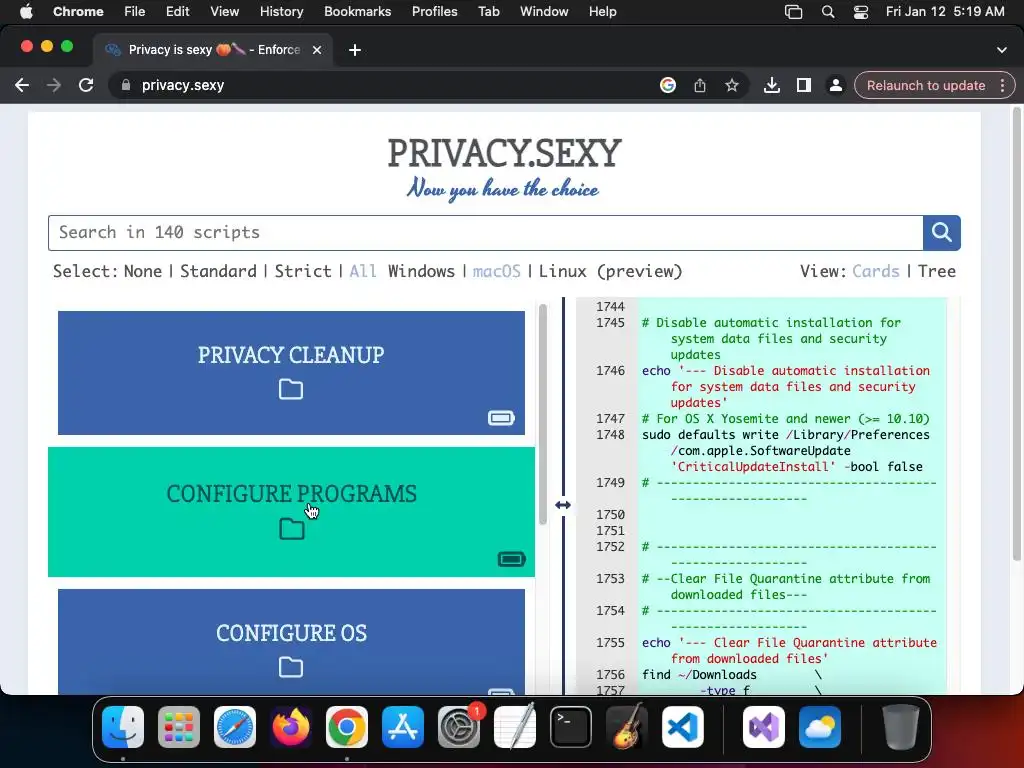Toggle Chrome side panel icon
This screenshot has height=768, width=1024.
804,86
